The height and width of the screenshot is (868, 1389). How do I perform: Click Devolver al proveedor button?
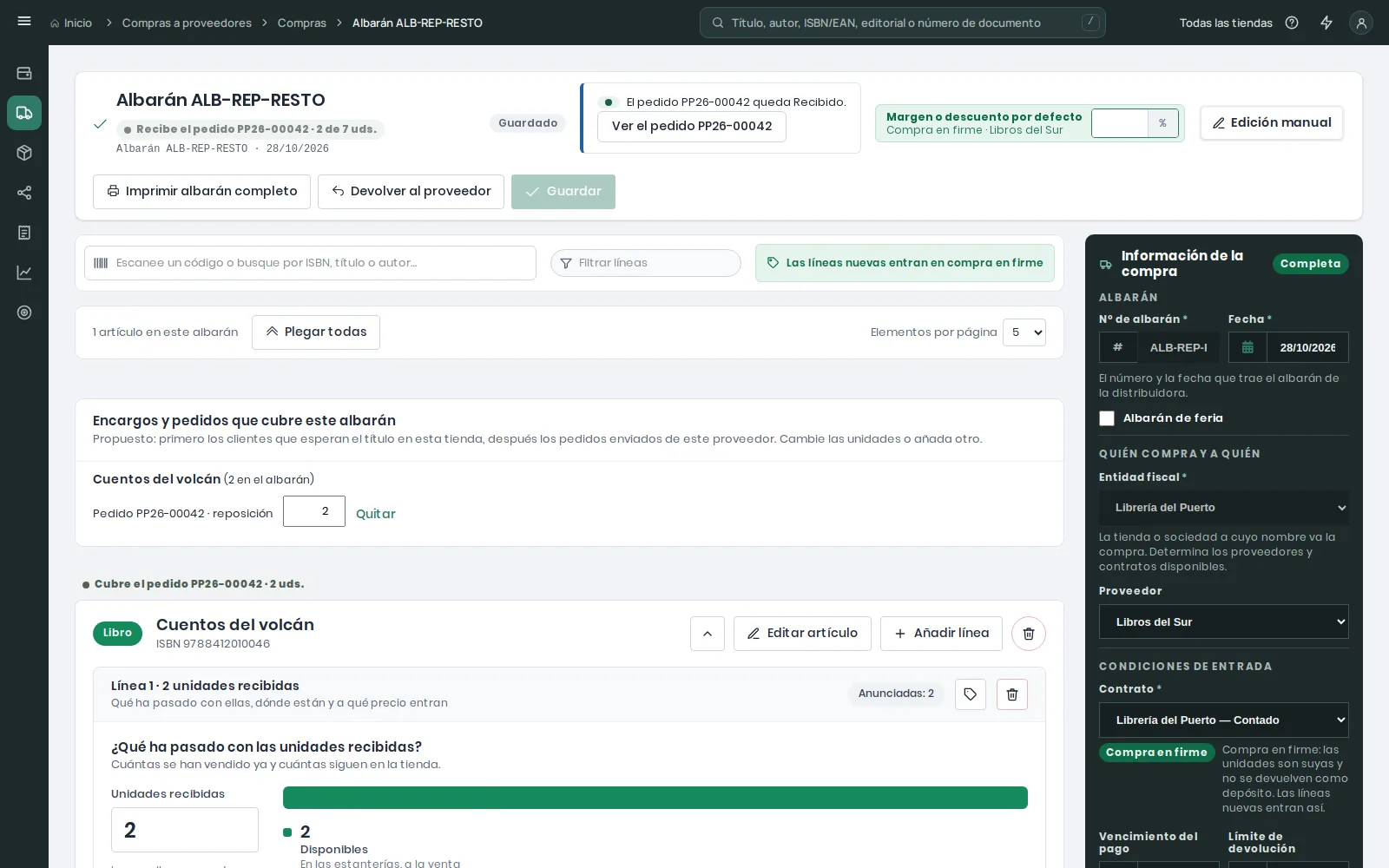pos(411,192)
